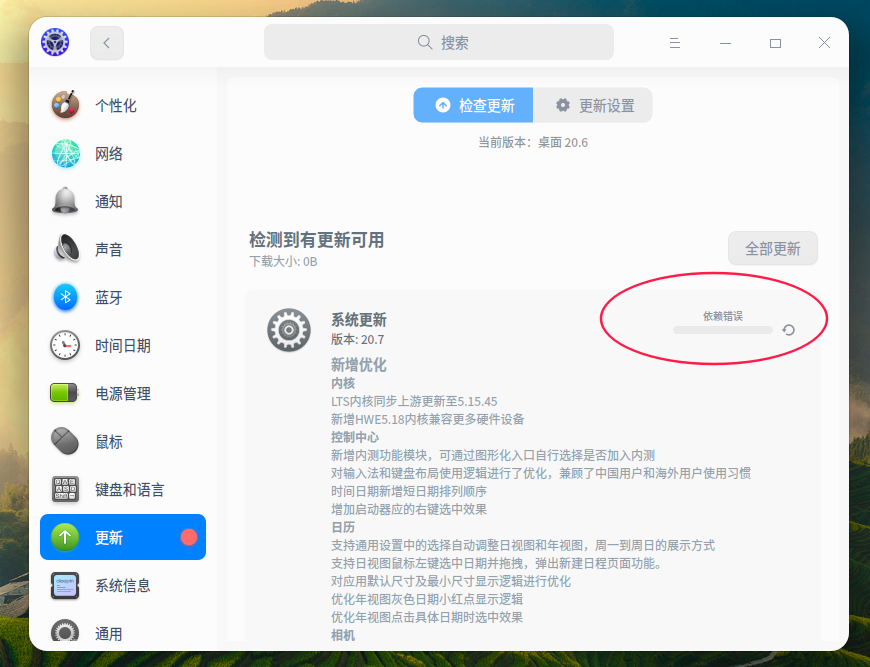Select the 通知 notifications bell icon

64,201
